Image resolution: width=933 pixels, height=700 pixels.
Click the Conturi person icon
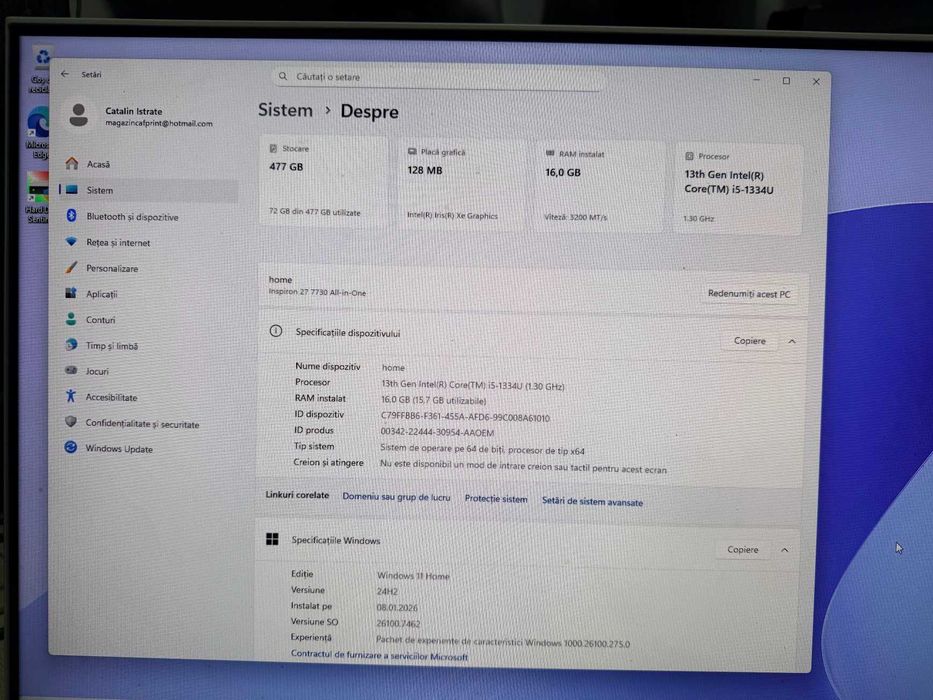click(71, 319)
